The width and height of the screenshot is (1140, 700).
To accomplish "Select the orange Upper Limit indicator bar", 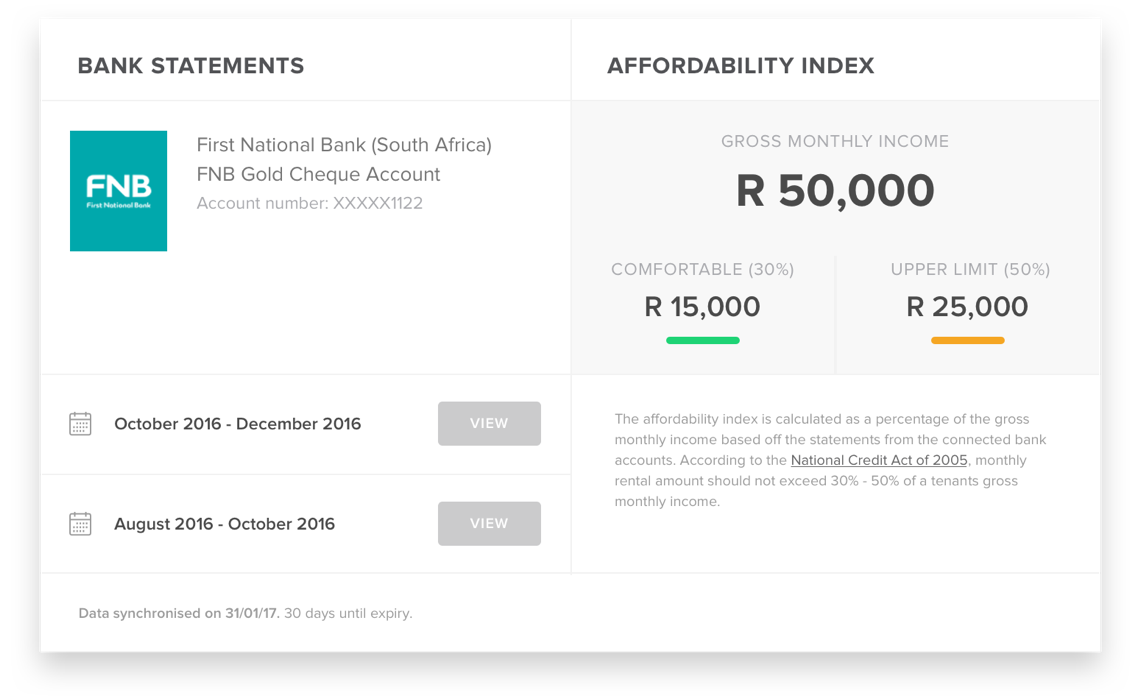I will coord(968,340).
